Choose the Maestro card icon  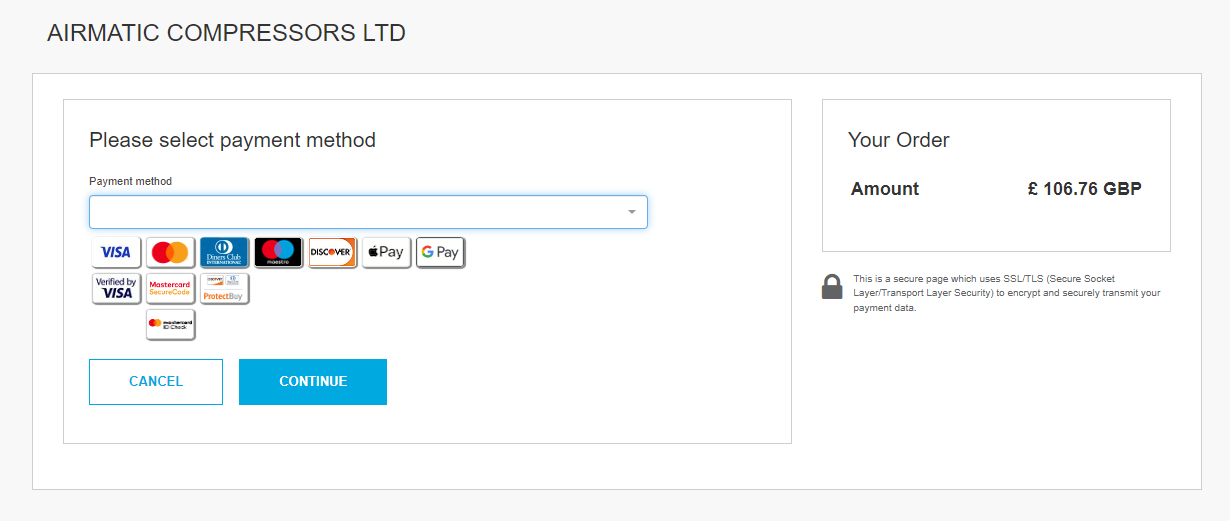[x=278, y=252]
